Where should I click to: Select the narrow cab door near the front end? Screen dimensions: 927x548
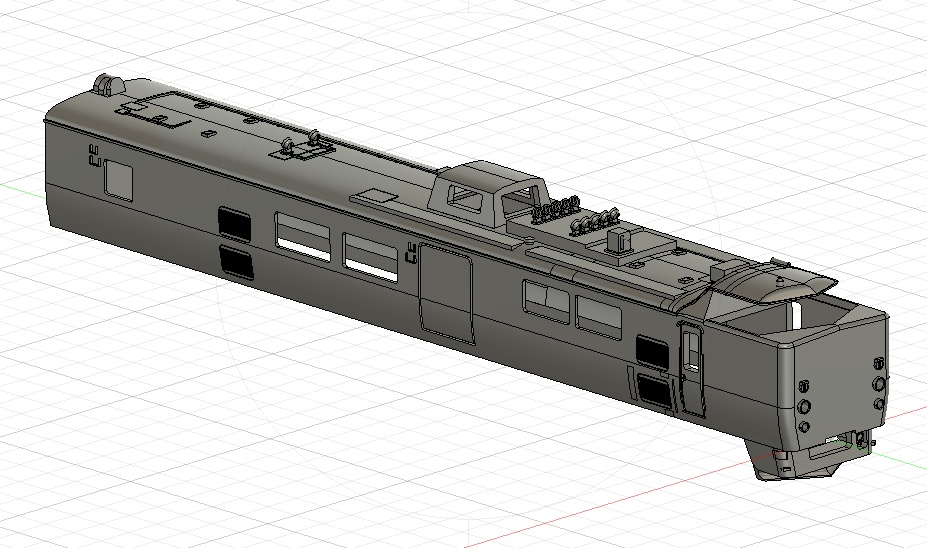pyautogui.click(x=692, y=368)
